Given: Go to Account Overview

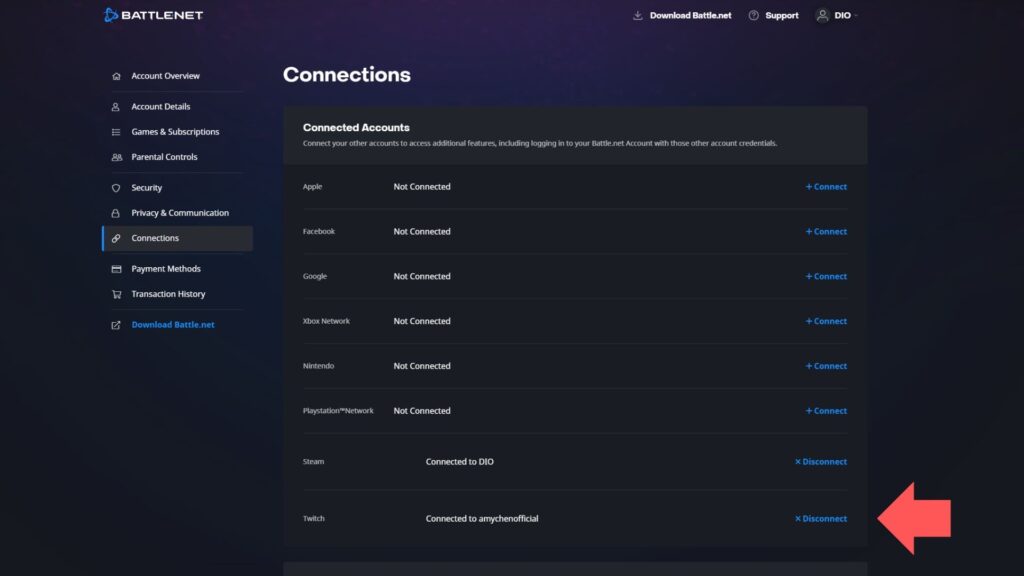Looking at the screenshot, I should click(x=165, y=75).
